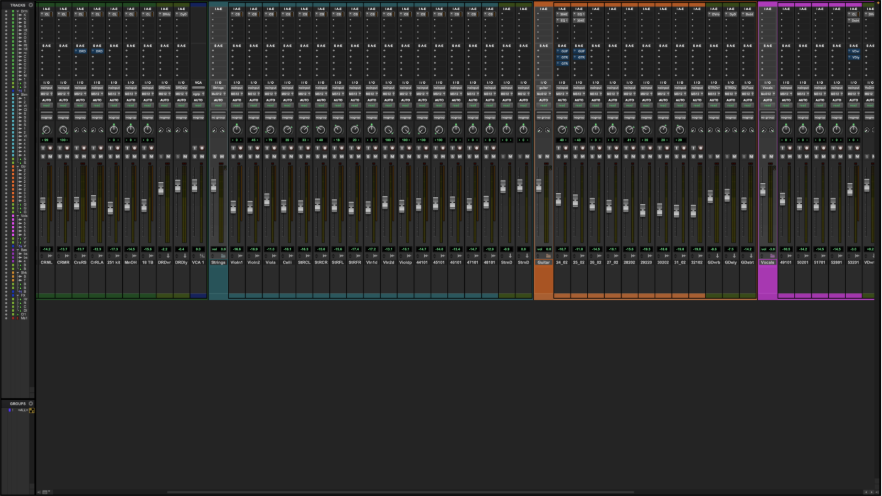Image resolution: width=882 pixels, height=496 pixels.
Task: Open automation mode selector on Vocals track
Action: 767,105
